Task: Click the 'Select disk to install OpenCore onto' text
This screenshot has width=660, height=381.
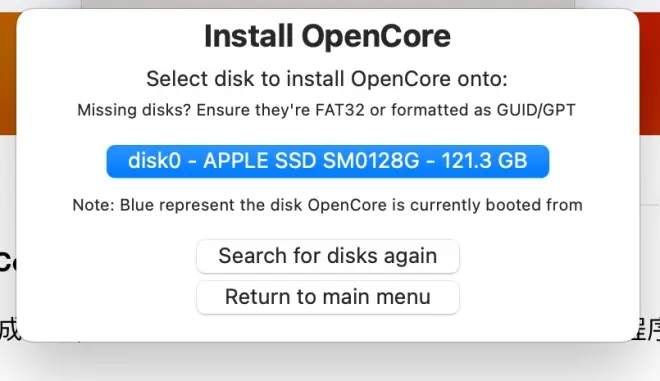Action: (327, 79)
